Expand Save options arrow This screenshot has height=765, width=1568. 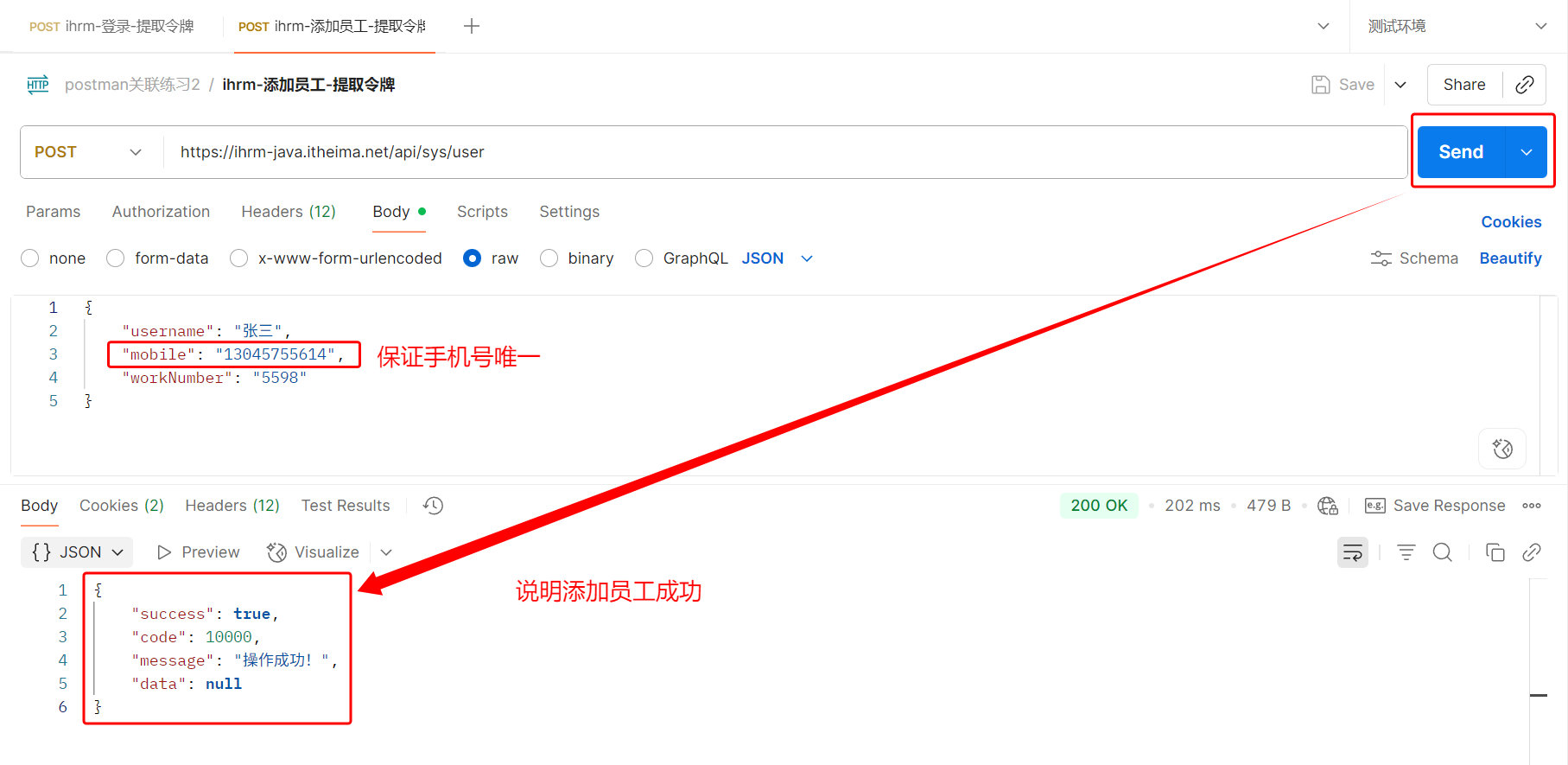click(1400, 85)
